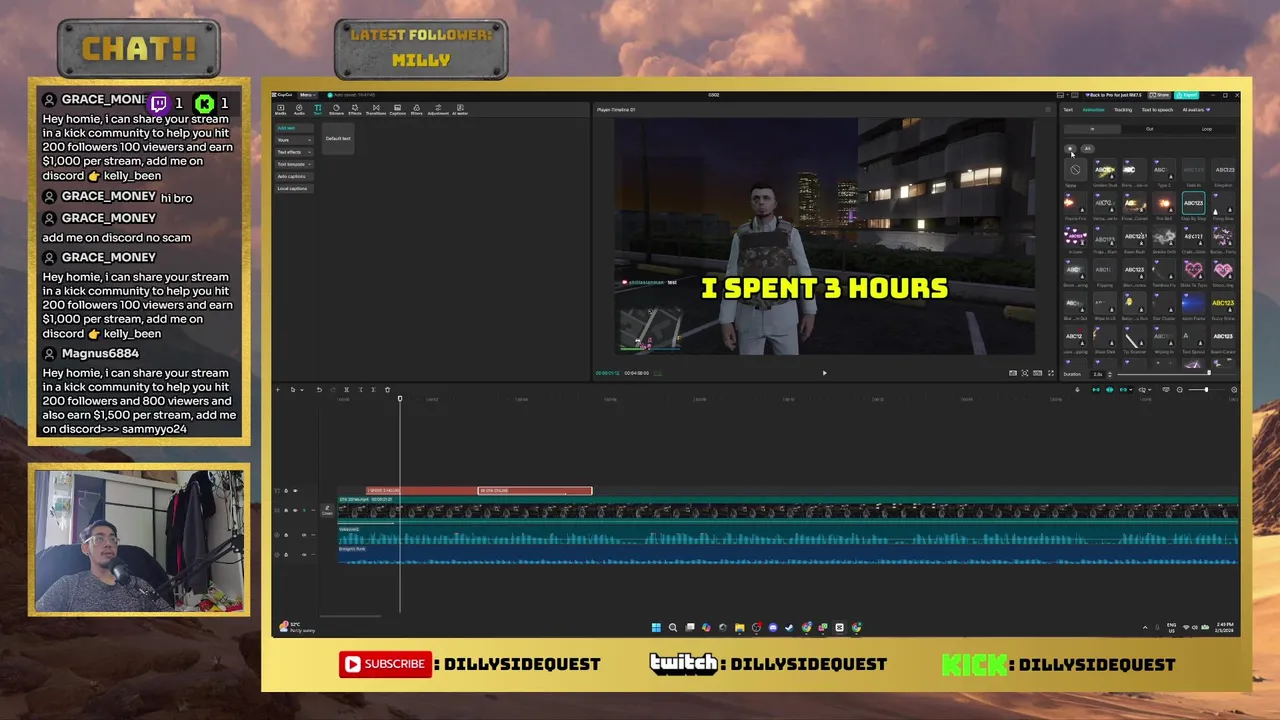The width and height of the screenshot is (1280, 720).
Task: Open the Adjustment panel
Action: (438, 110)
